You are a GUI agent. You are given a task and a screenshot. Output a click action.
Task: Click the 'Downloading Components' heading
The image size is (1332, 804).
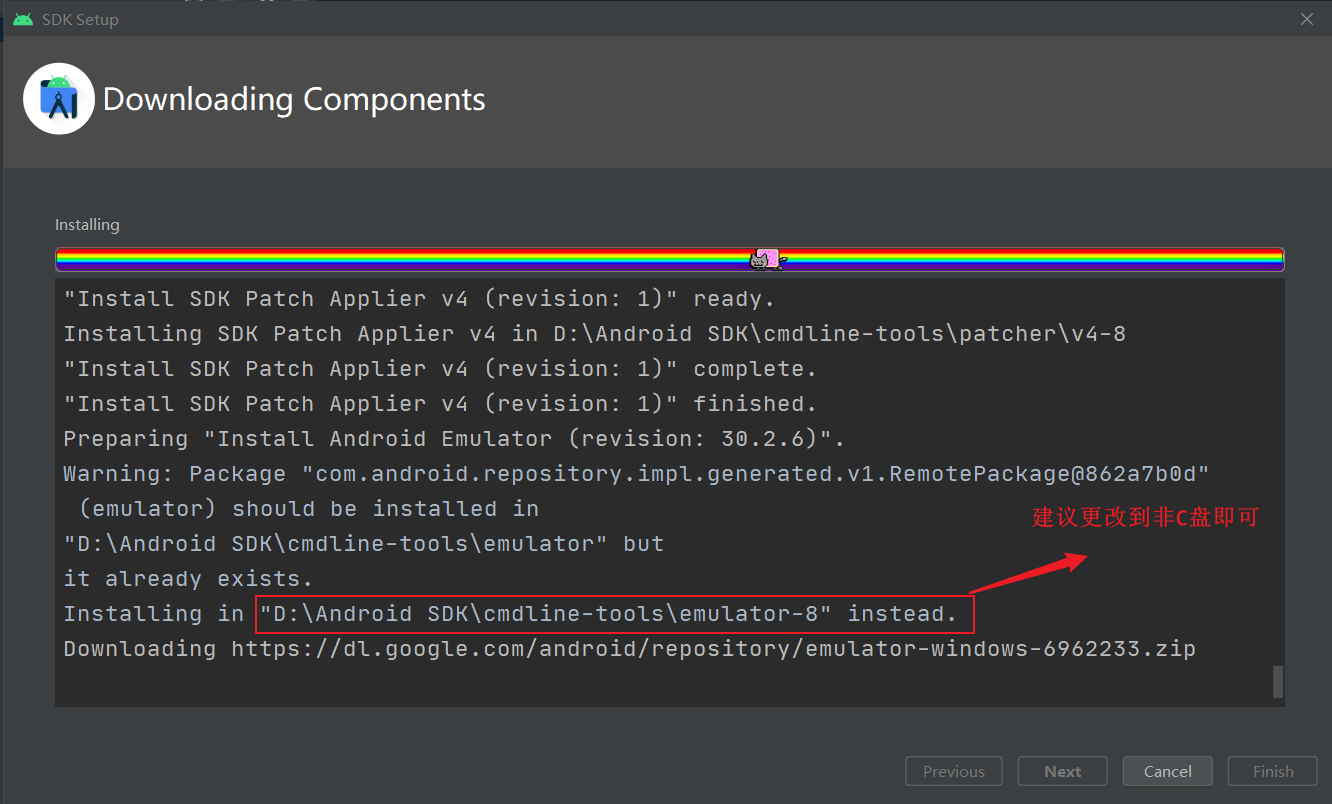(x=294, y=99)
